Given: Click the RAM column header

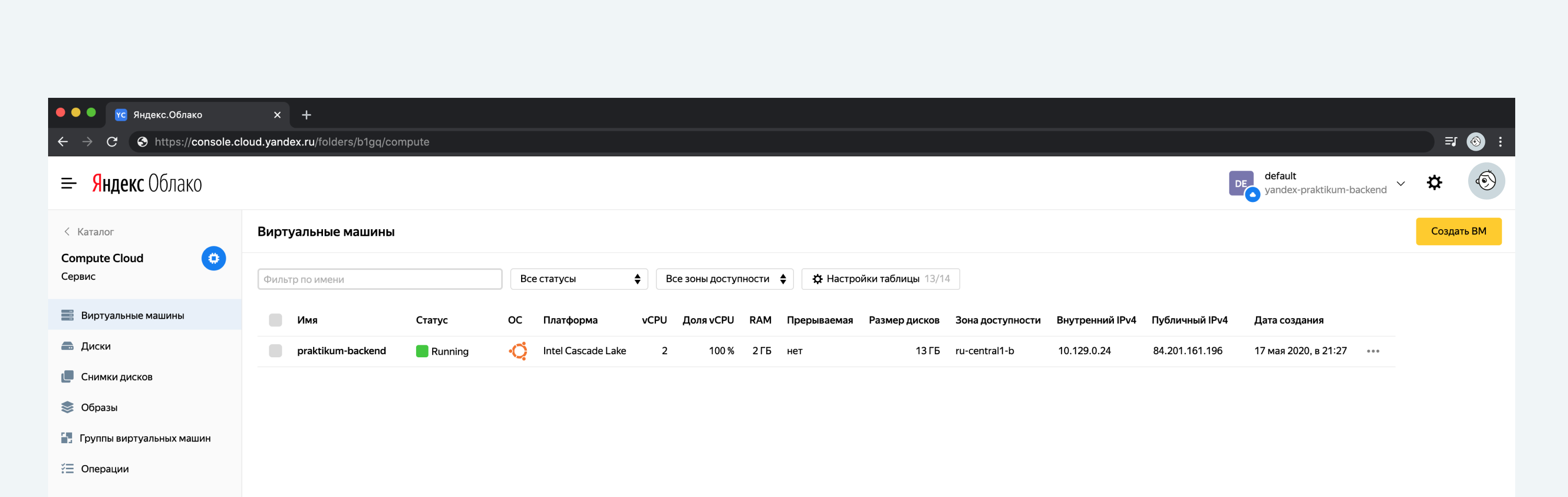Looking at the screenshot, I should [x=760, y=320].
